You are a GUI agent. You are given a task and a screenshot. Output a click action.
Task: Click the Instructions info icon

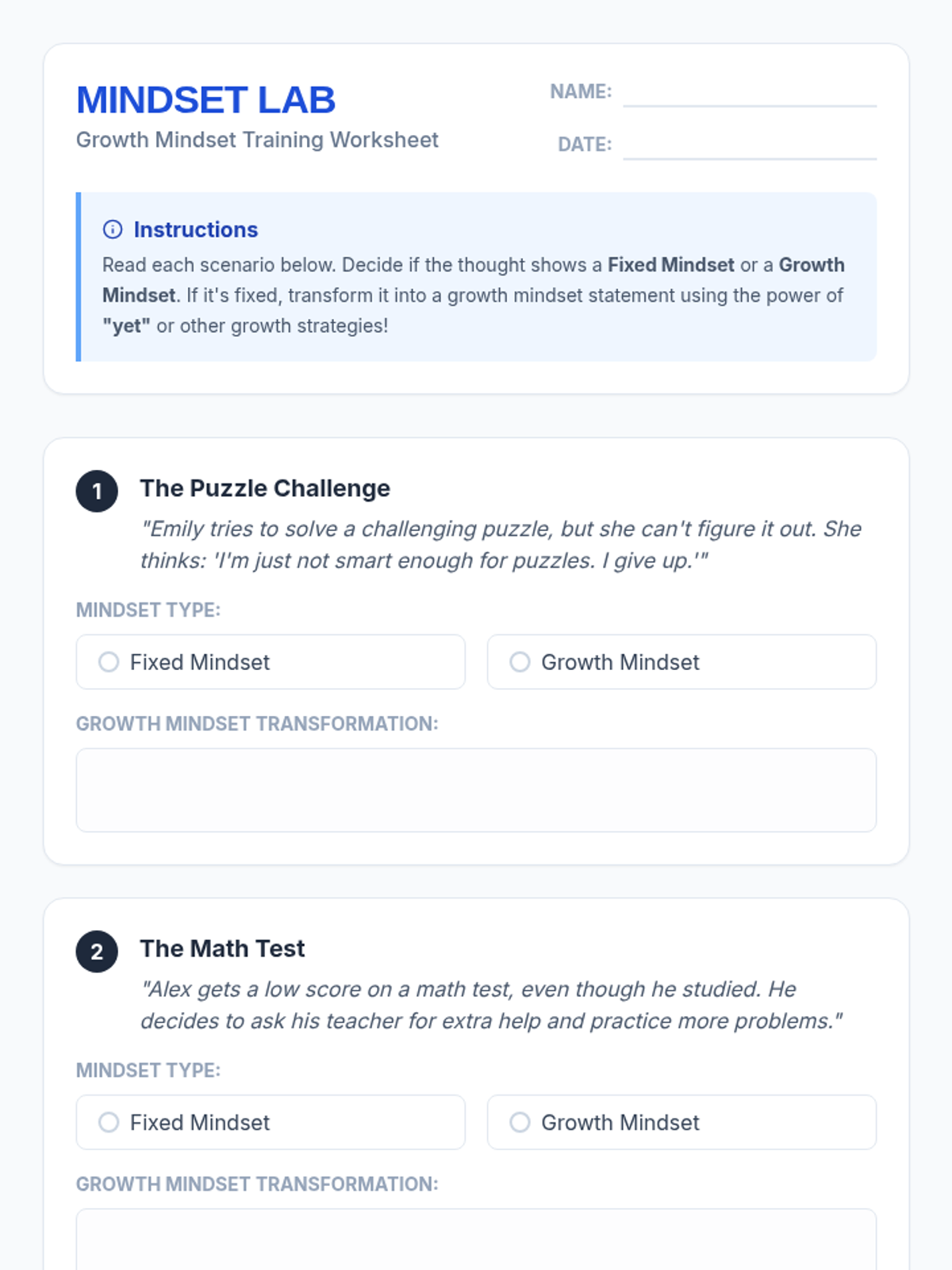(113, 229)
